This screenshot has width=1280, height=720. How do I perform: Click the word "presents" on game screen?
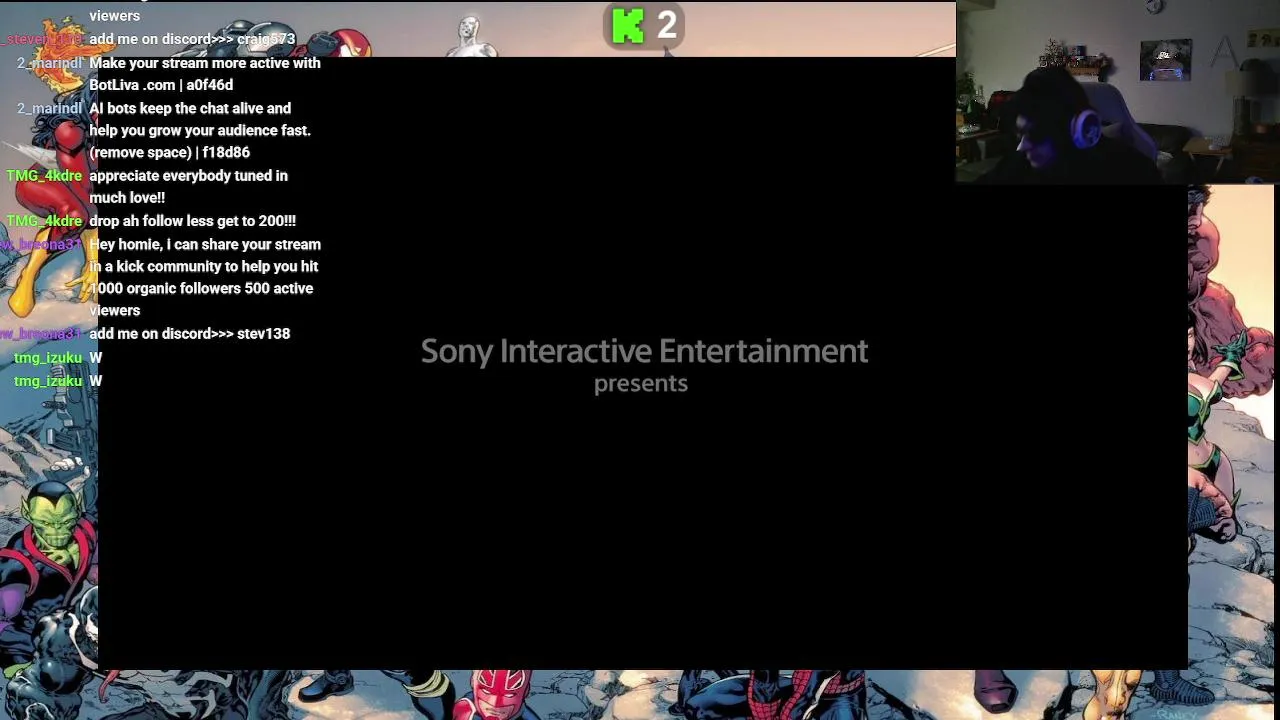641,384
